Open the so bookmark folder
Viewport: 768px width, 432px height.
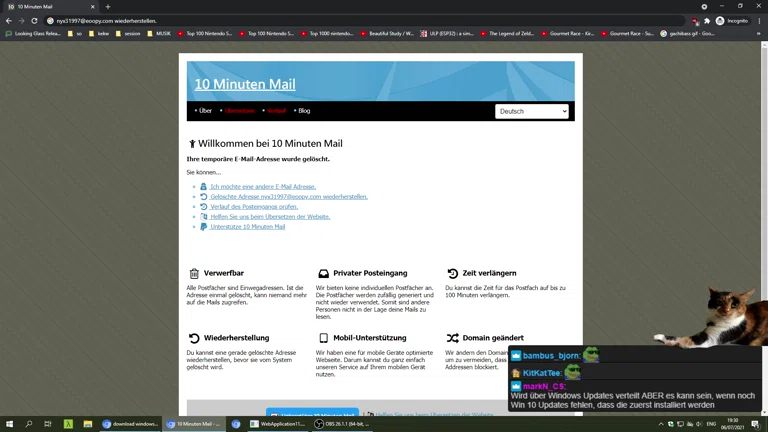75,34
